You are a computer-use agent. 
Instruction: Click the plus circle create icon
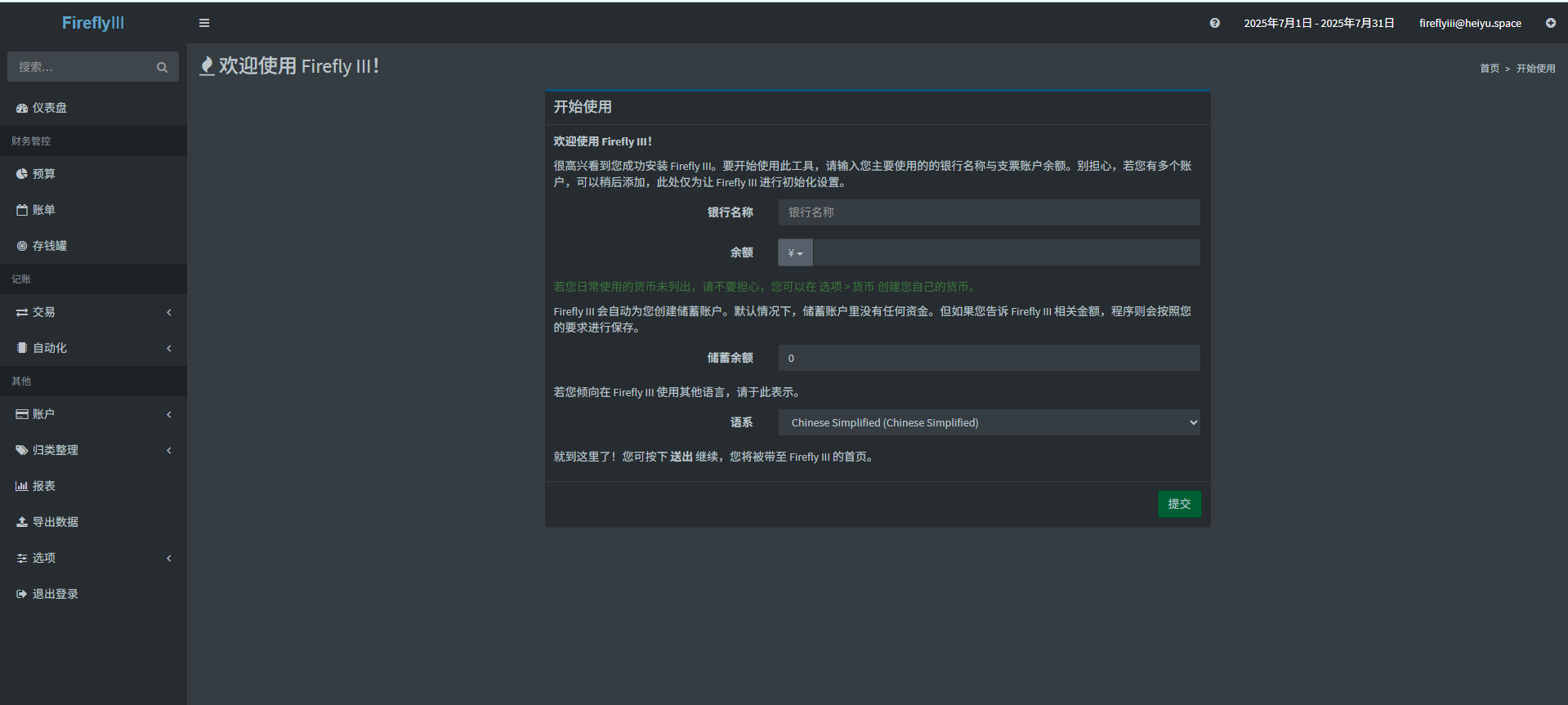(1551, 23)
